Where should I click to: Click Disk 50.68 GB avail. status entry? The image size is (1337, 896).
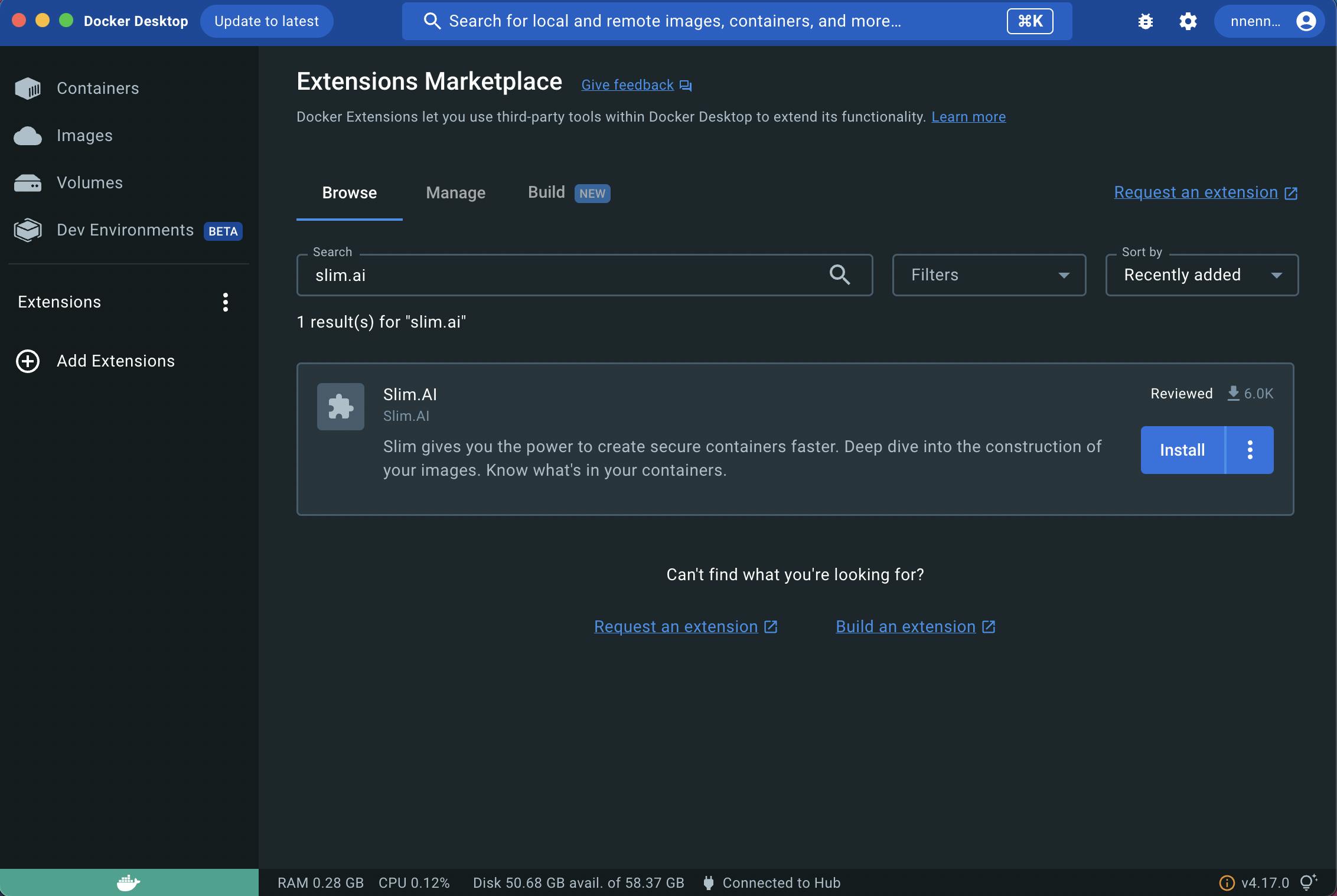click(579, 883)
